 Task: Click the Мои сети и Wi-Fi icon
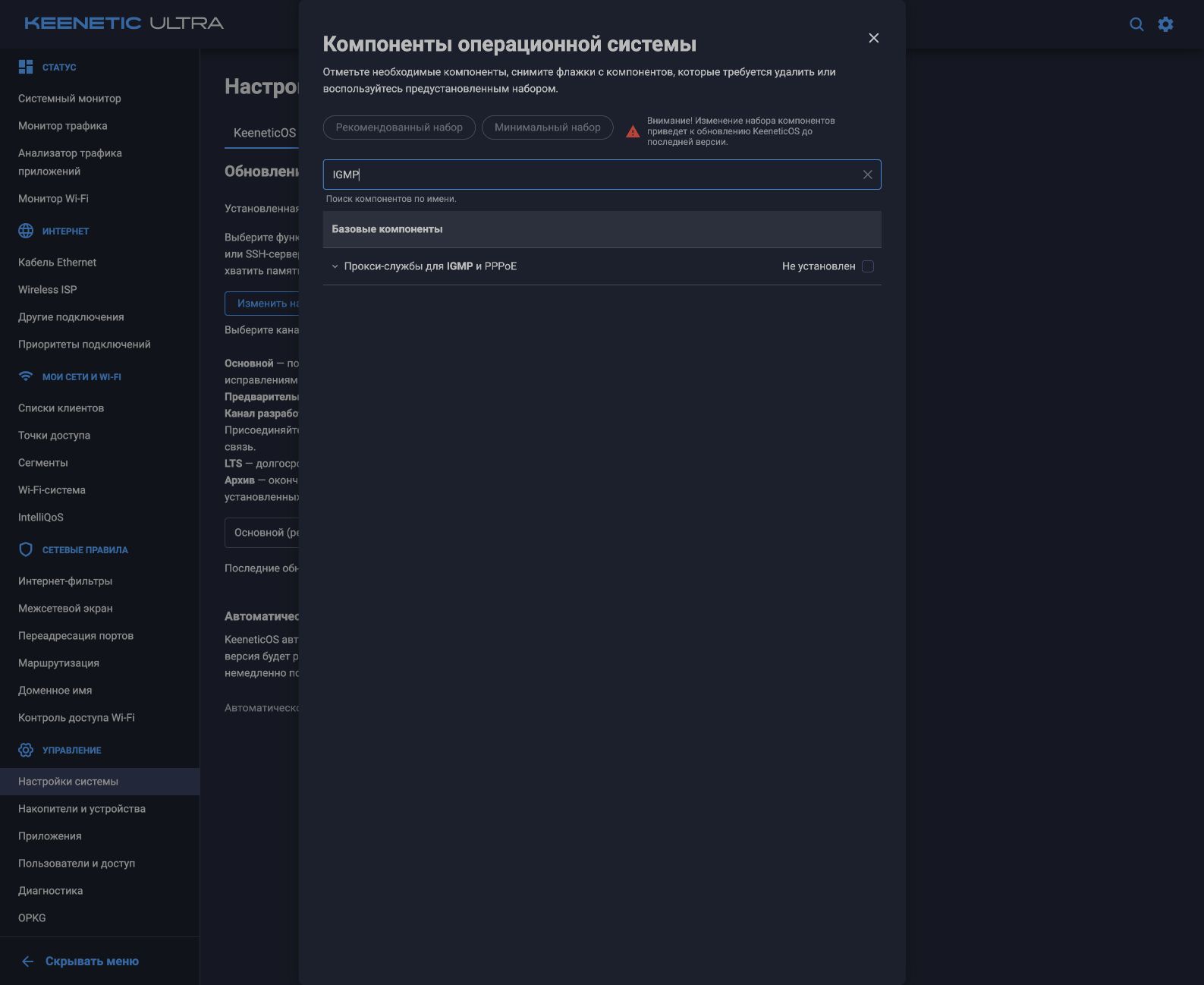(26, 376)
